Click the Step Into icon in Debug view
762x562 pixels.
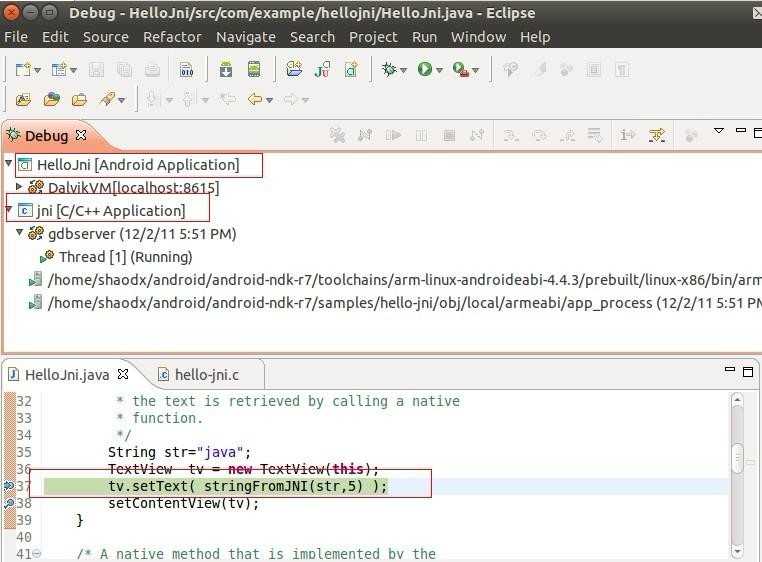511,135
